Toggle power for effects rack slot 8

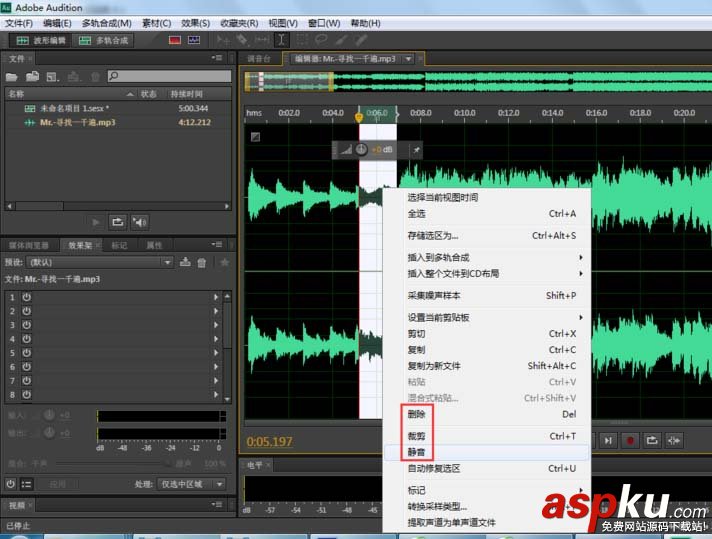tap(27, 395)
